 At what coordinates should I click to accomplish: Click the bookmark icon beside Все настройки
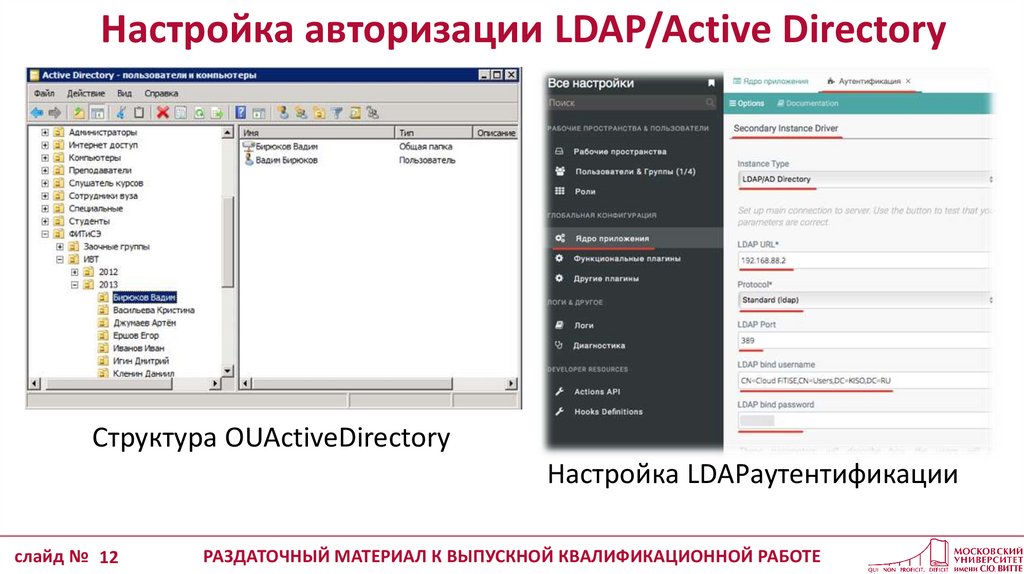711,83
